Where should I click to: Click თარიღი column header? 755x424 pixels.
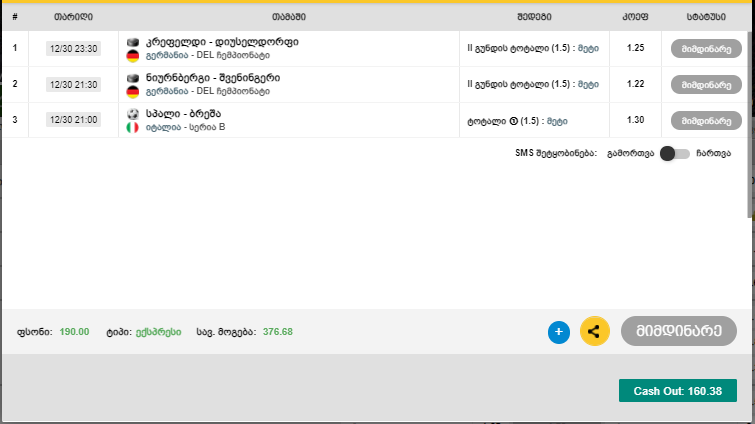[73, 17]
